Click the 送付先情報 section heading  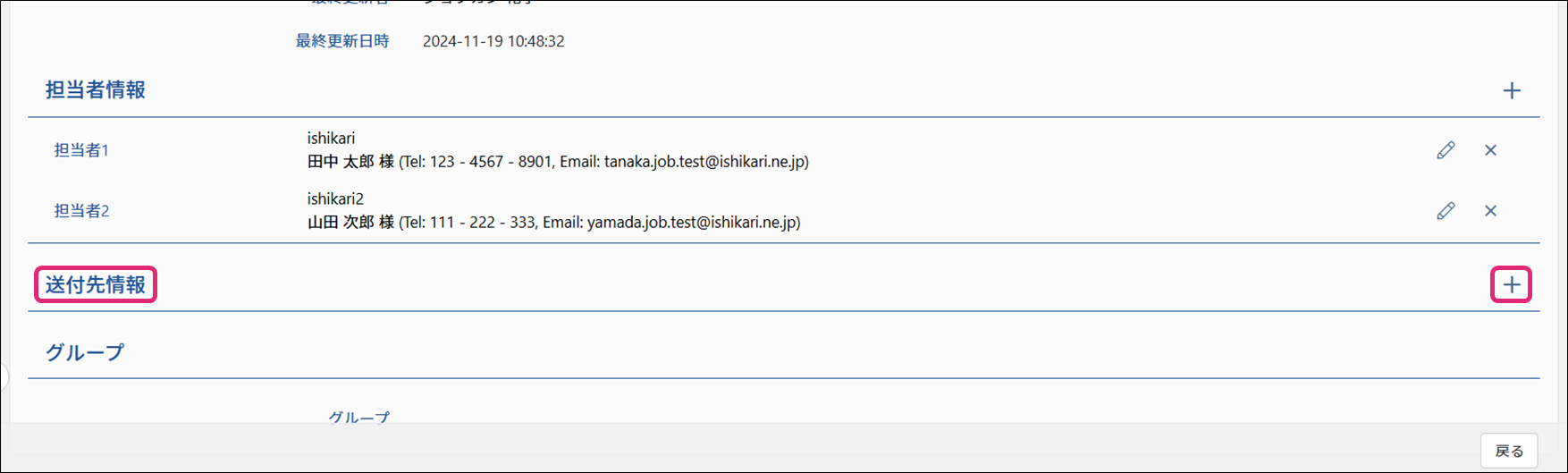tap(96, 285)
